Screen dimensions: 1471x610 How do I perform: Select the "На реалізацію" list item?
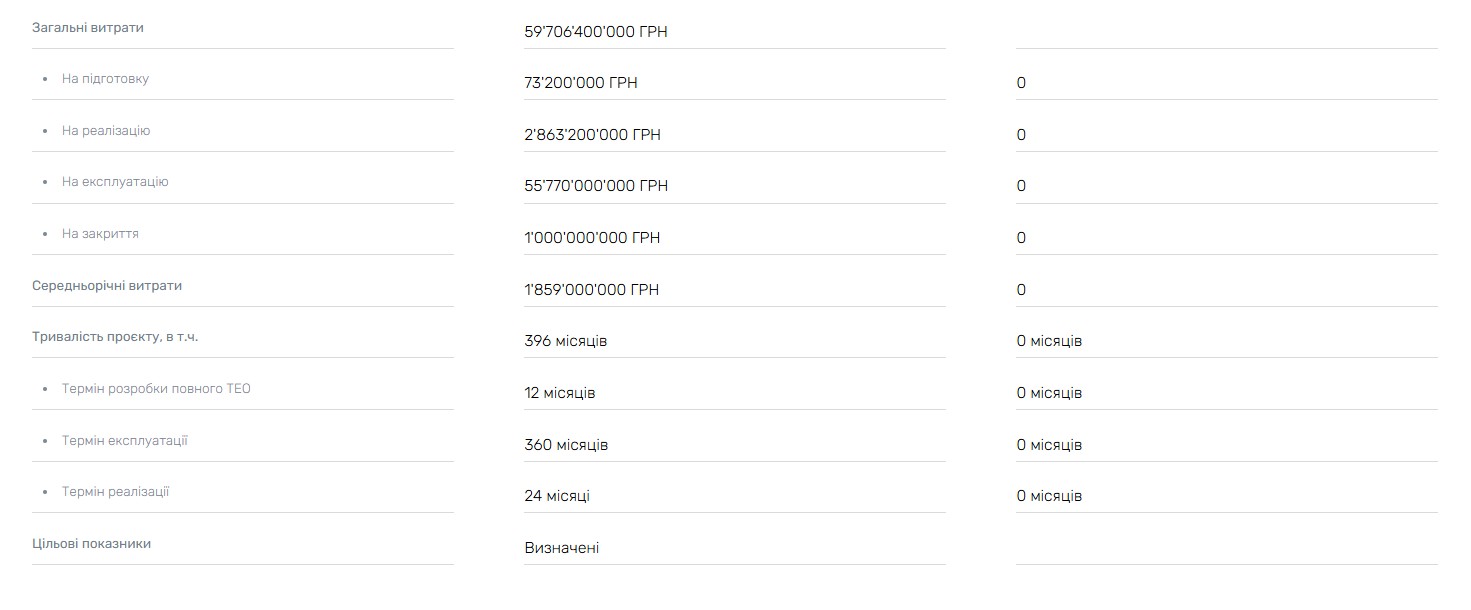(106, 131)
